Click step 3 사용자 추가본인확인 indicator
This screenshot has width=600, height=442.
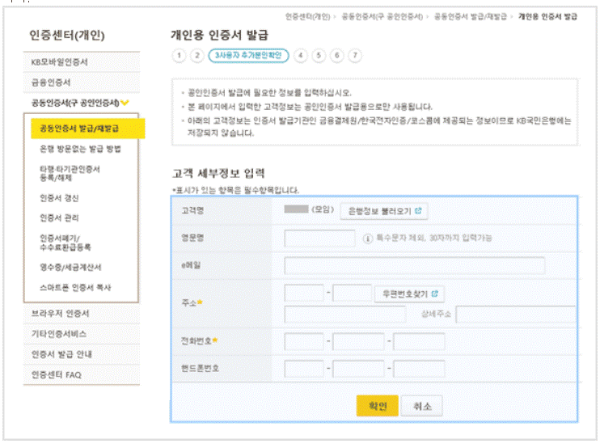(x=248, y=55)
